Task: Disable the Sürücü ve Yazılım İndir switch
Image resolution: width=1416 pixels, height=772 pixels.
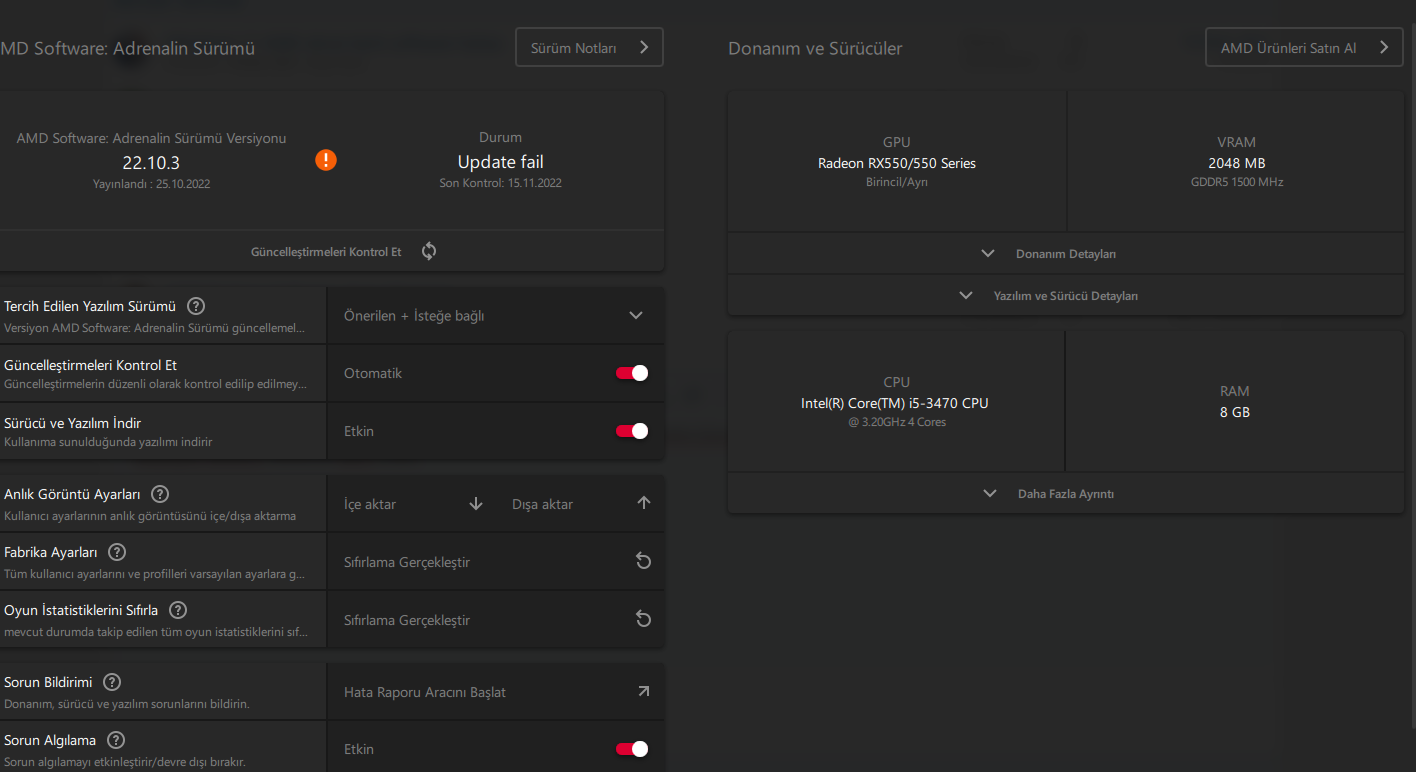Action: tap(632, 431)
